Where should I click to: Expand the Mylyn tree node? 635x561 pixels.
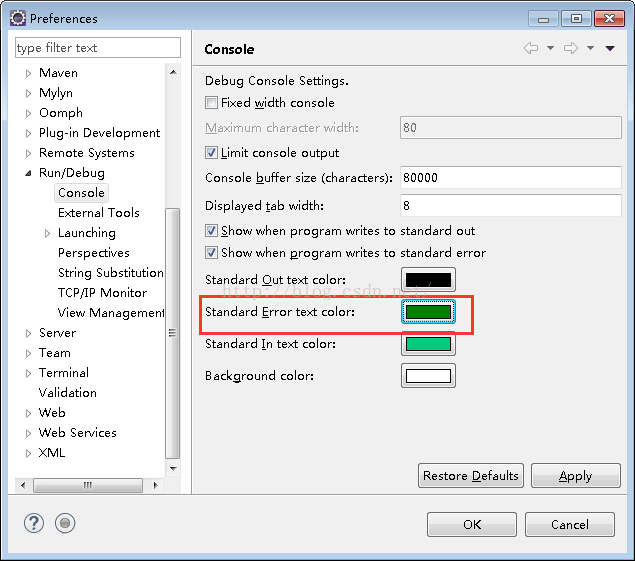[x=28, y=93]
